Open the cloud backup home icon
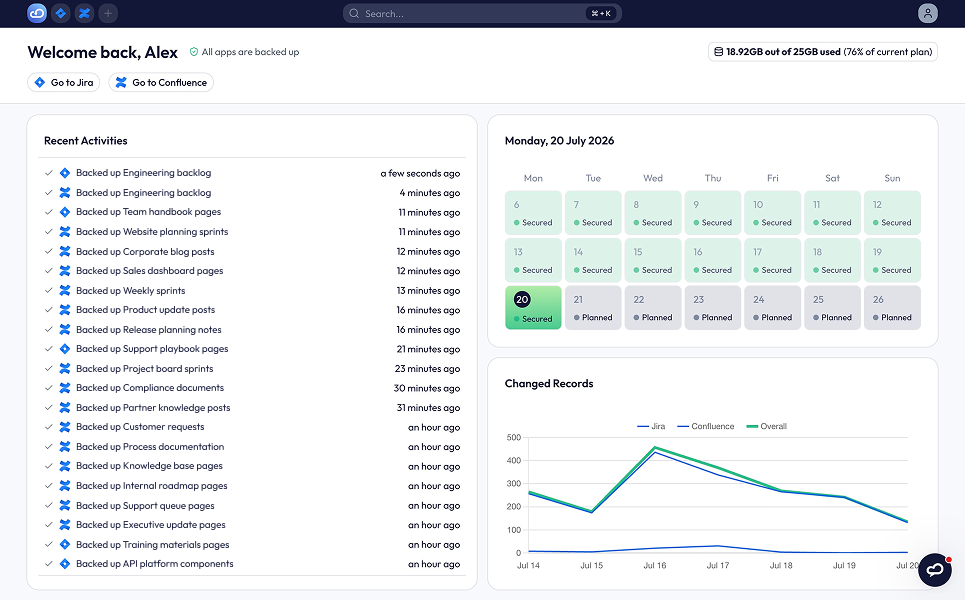 pos(37,13)
